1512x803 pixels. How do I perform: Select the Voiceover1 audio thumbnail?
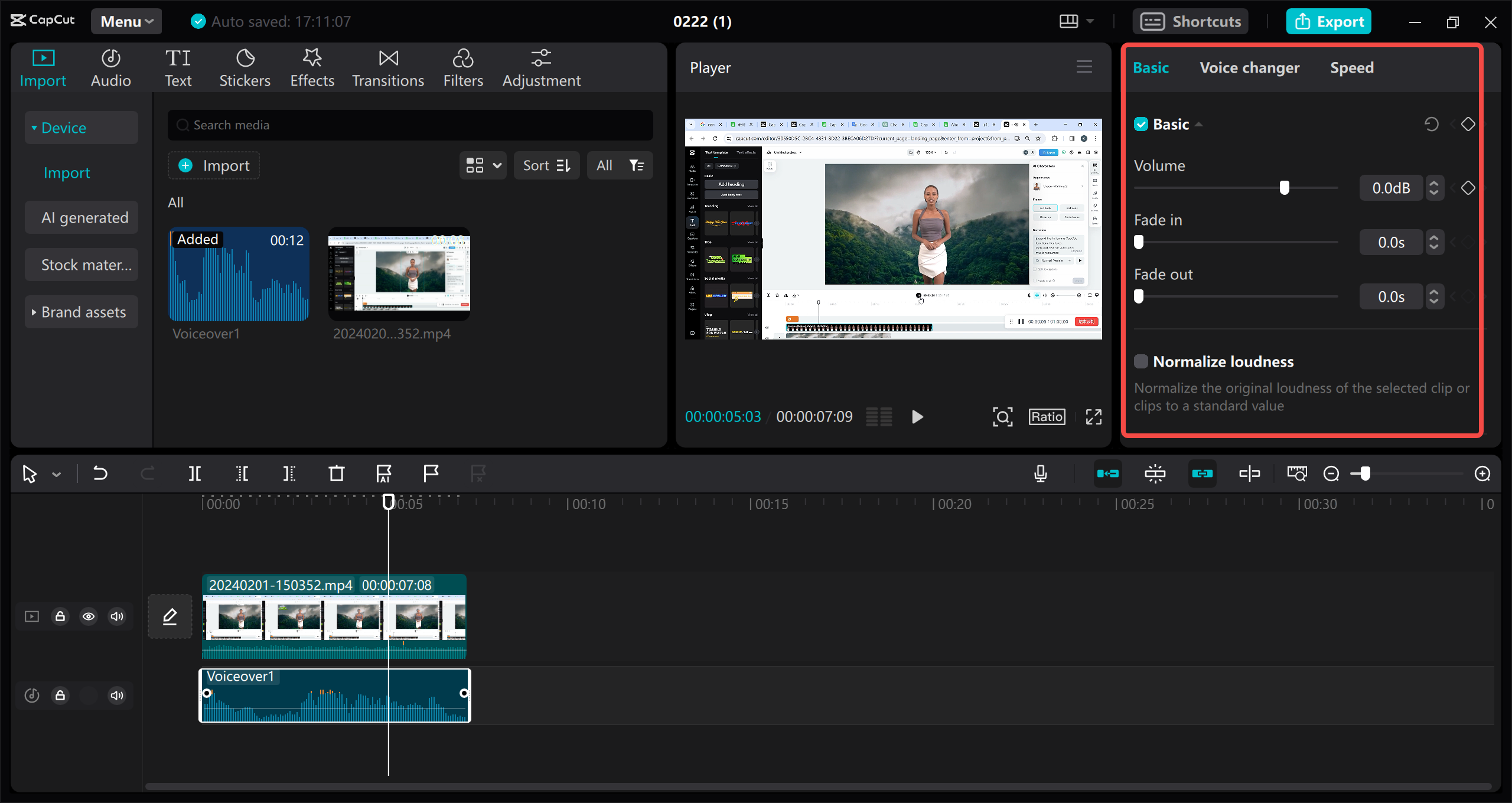coord(238,275)
